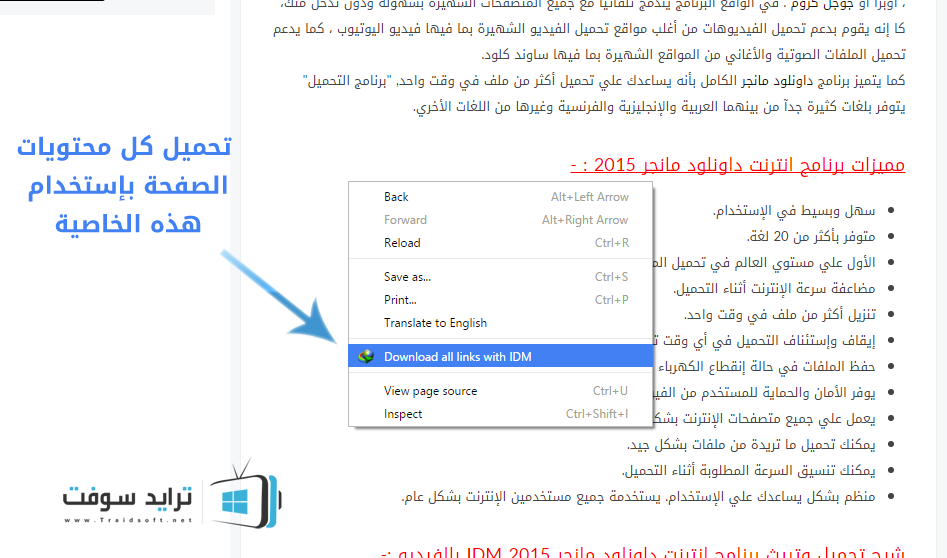Viewport: 947px width, 558px height.
Task: Click the Traidsoft Arabic site name text
Action: (x=127, y=497)
